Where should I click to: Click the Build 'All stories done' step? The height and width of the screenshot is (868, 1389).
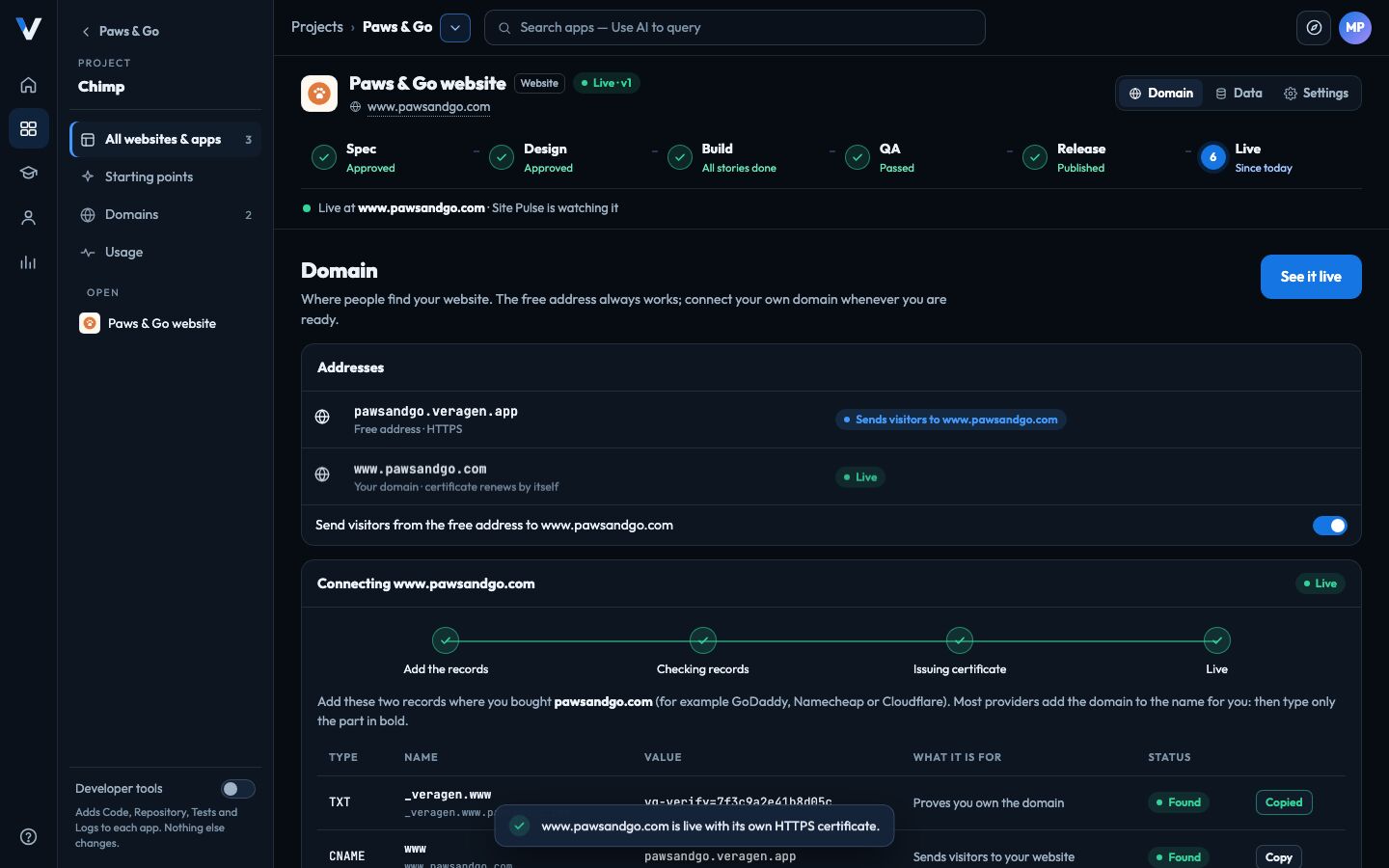coord(722,157)
